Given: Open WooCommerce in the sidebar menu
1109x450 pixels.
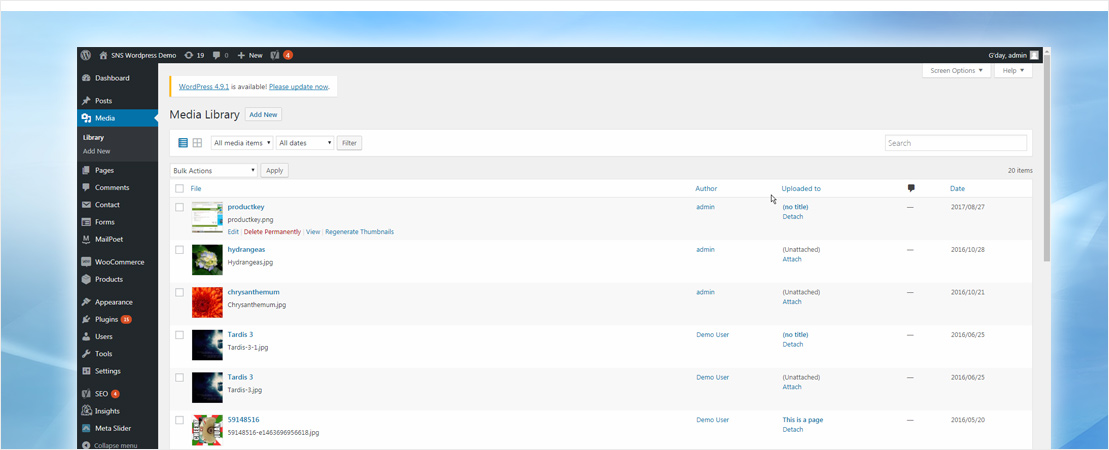Looking at the screenshot, I should (x=119, y=262).
